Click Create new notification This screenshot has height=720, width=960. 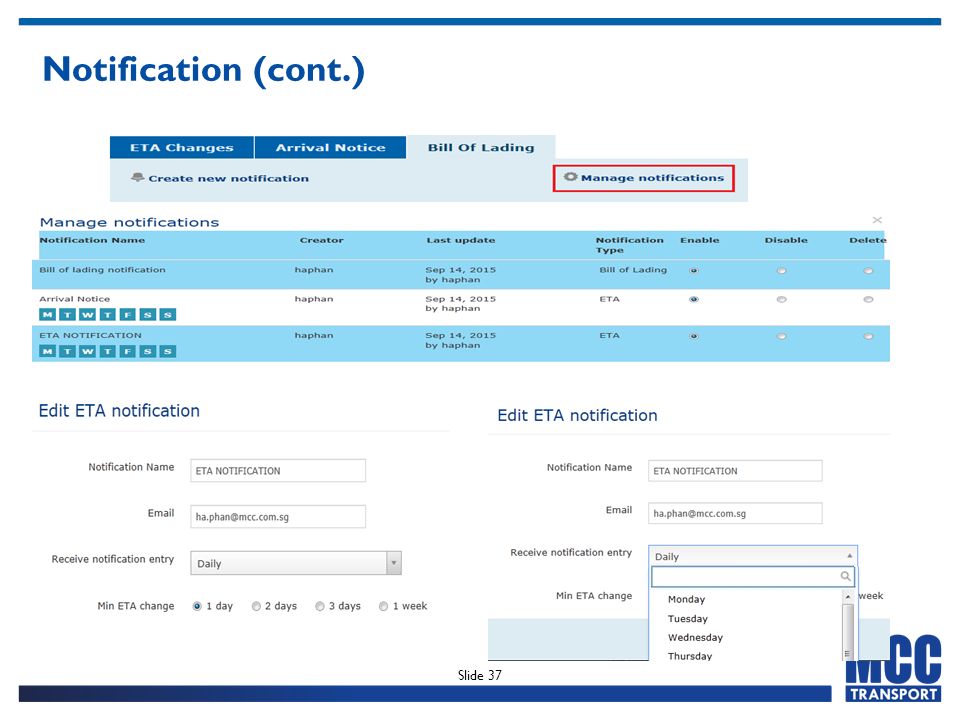tap(228, 178)
